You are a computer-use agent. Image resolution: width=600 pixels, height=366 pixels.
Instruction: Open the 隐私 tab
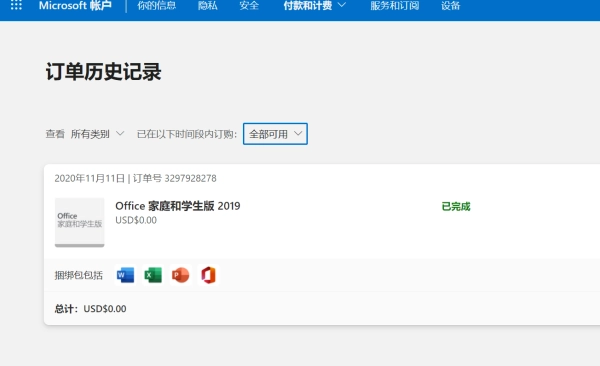208,5
